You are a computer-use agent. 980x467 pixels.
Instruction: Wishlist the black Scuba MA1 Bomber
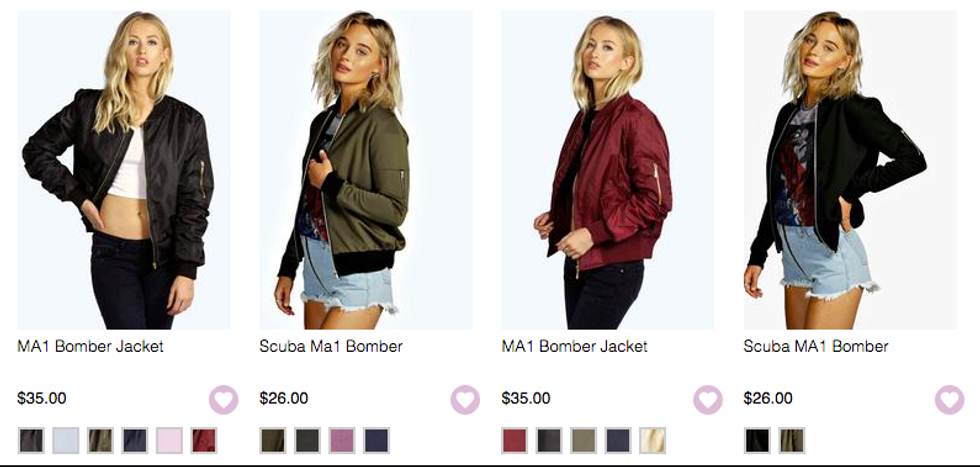pyautogui.click(x=949, y=399)
